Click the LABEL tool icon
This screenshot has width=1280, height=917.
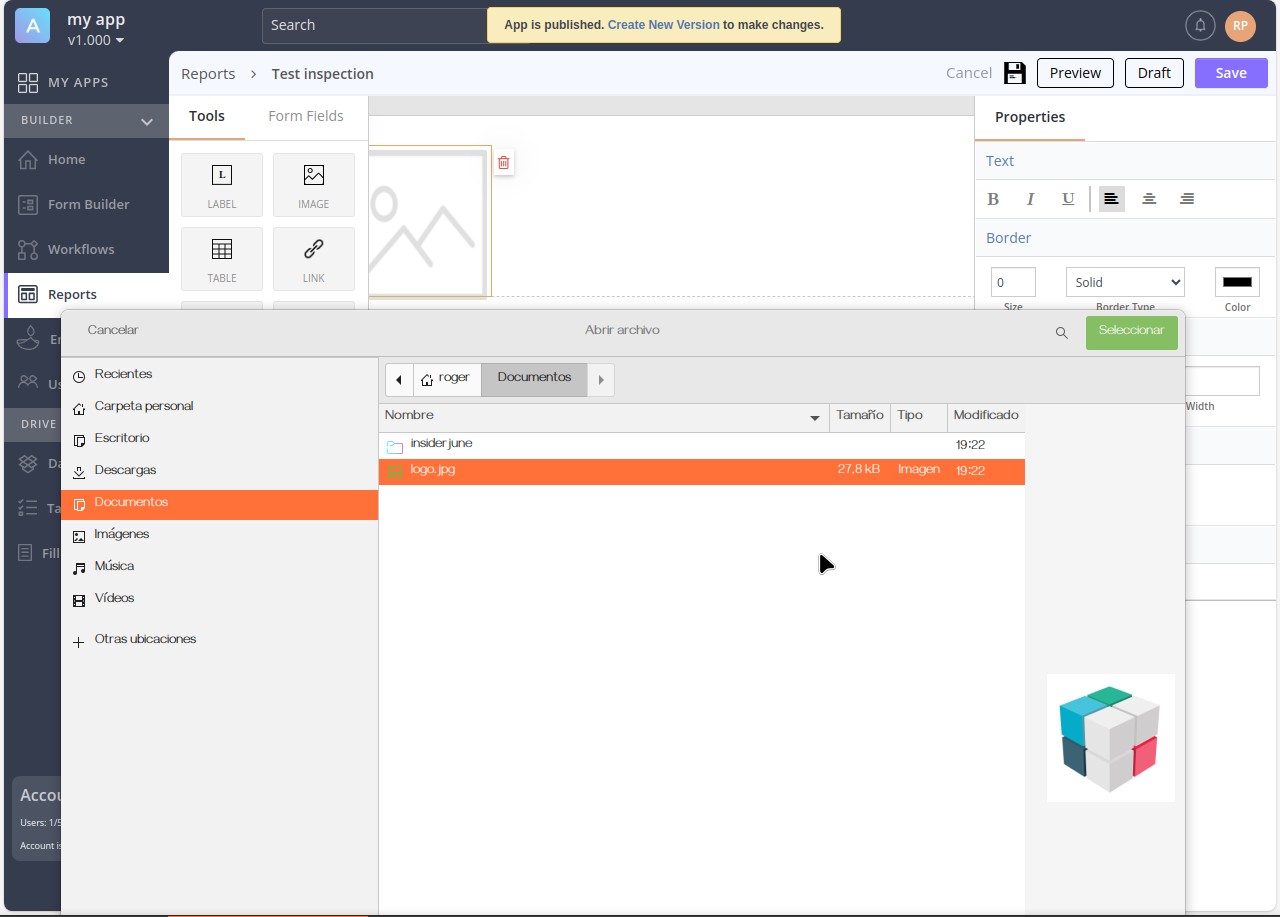[x=222, y=176]
